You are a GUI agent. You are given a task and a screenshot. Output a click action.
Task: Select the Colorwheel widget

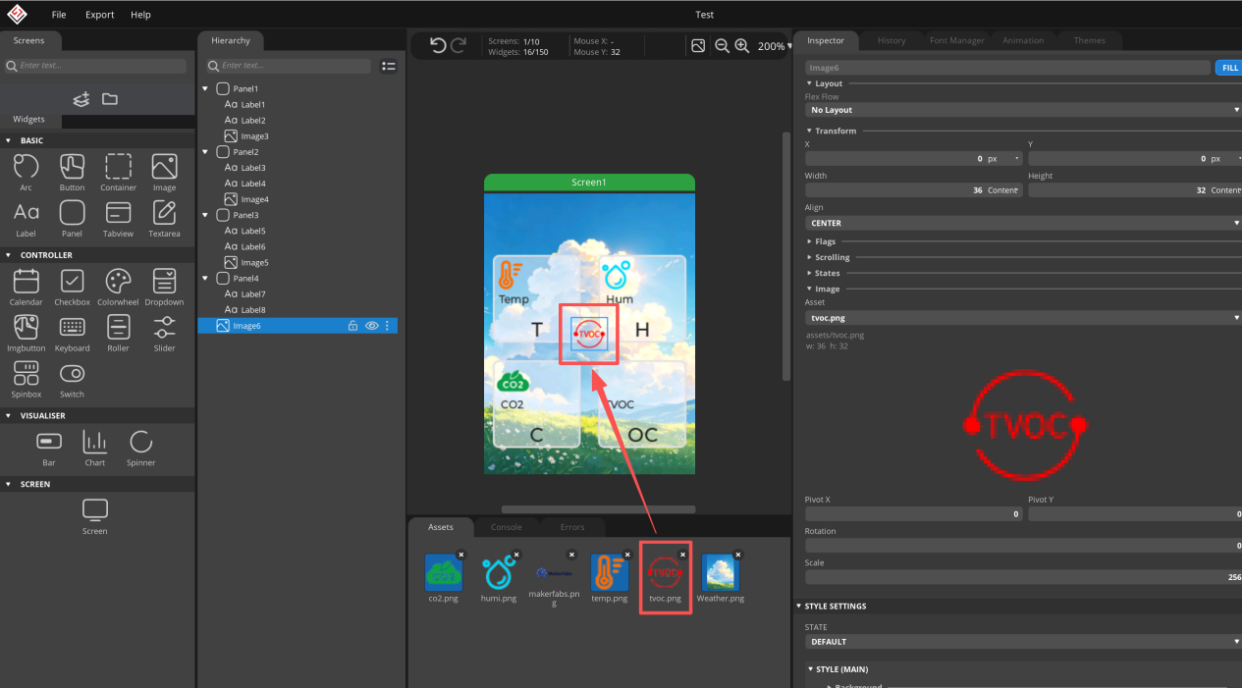(118, 287)
